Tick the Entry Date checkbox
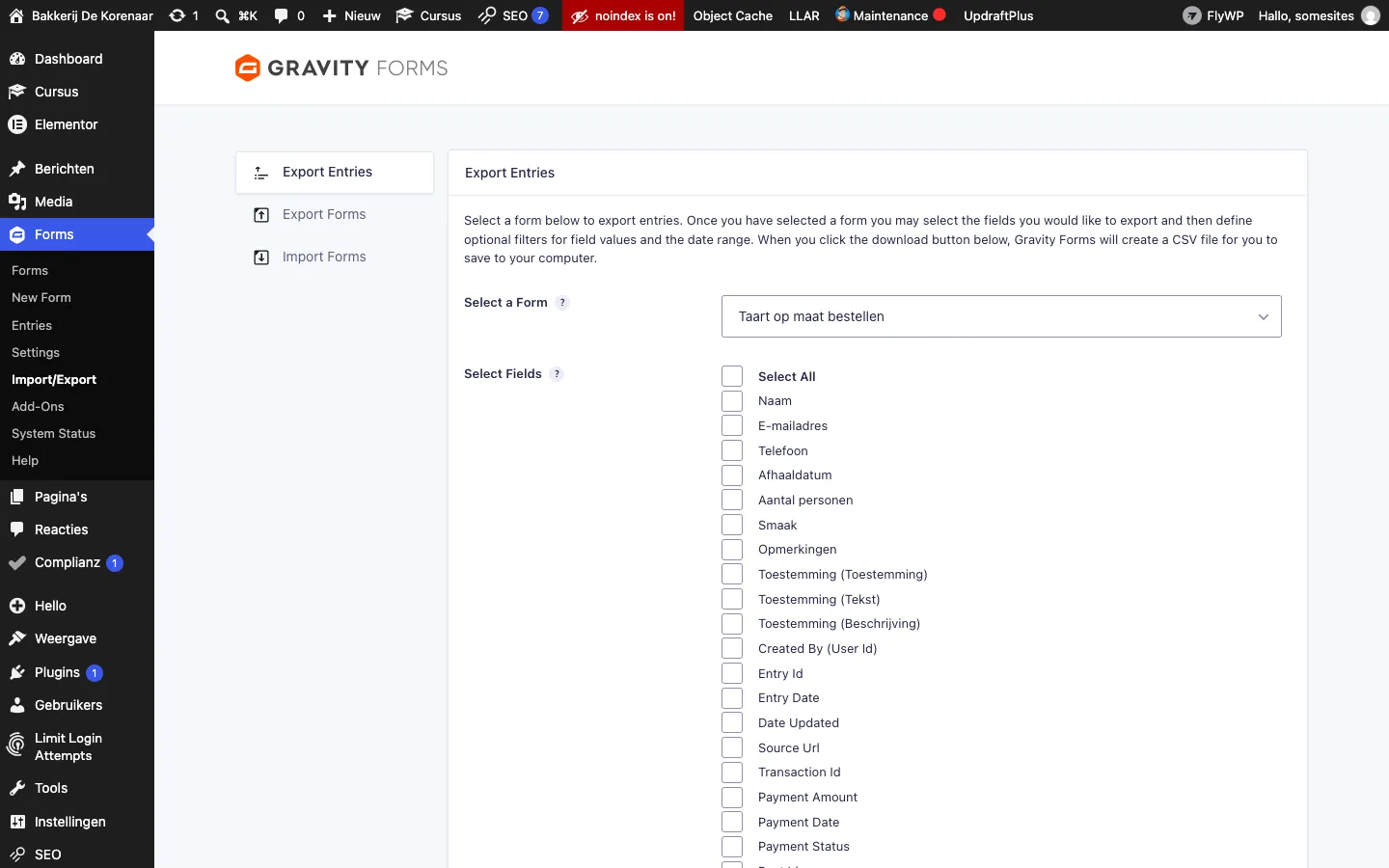 732,698
